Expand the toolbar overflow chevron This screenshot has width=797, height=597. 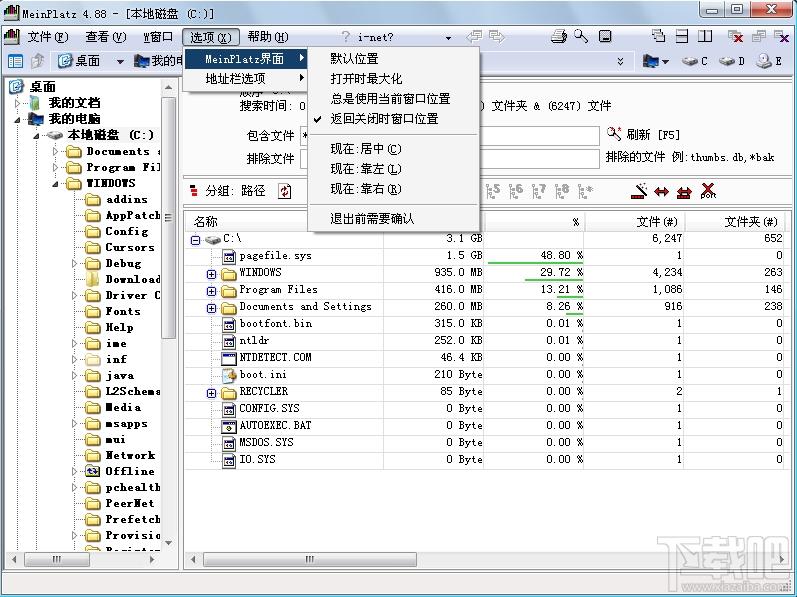coord(620,61)
